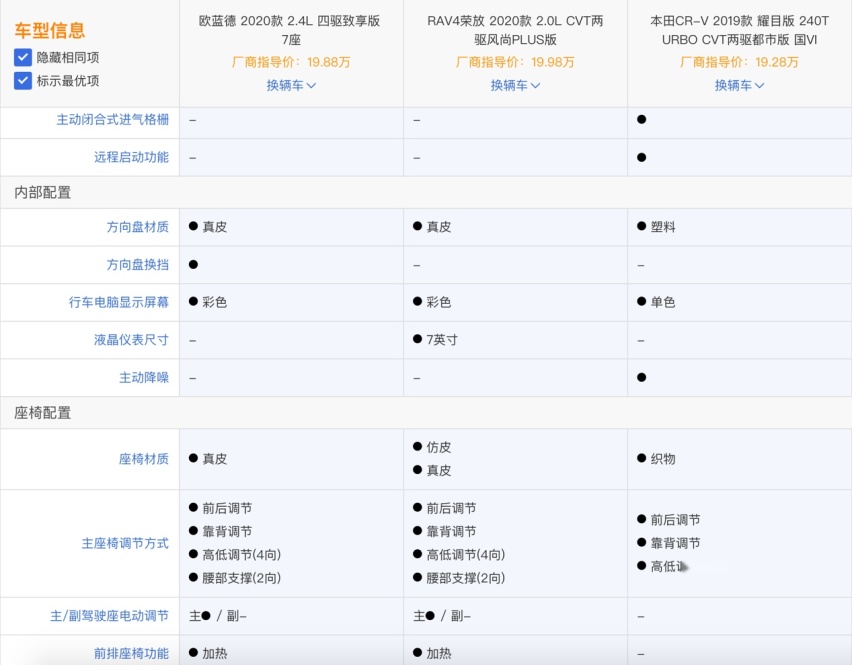The height and width of the screenshot is (665, 852).
Task: Click the 仿皮 seat material entry
Action: click(x=433, y=447)
